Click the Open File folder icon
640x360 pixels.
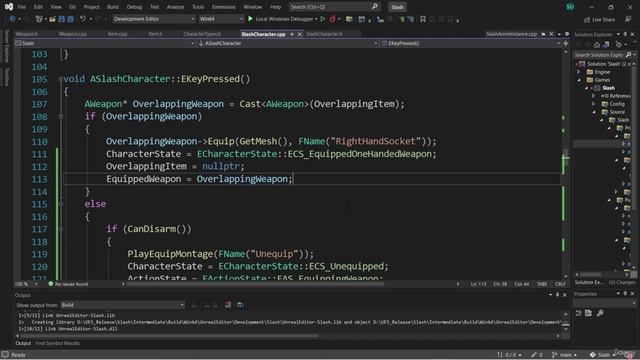pos(52,19)
